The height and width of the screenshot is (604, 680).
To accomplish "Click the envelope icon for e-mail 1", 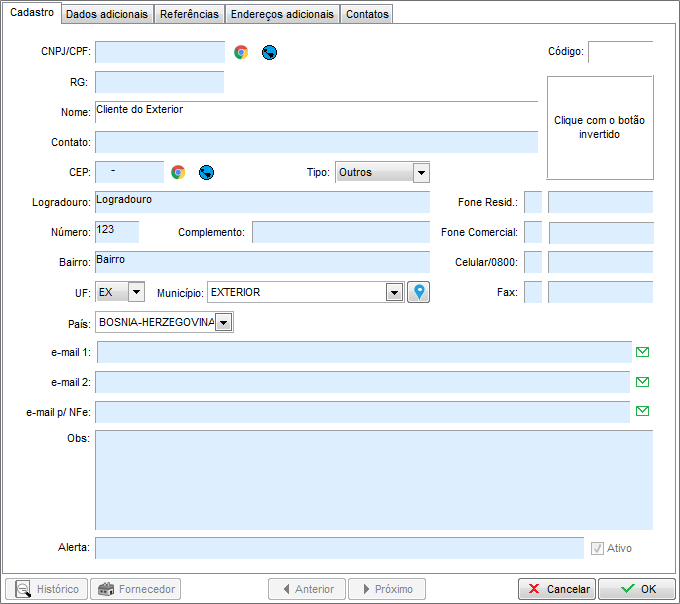I will 643,352.
